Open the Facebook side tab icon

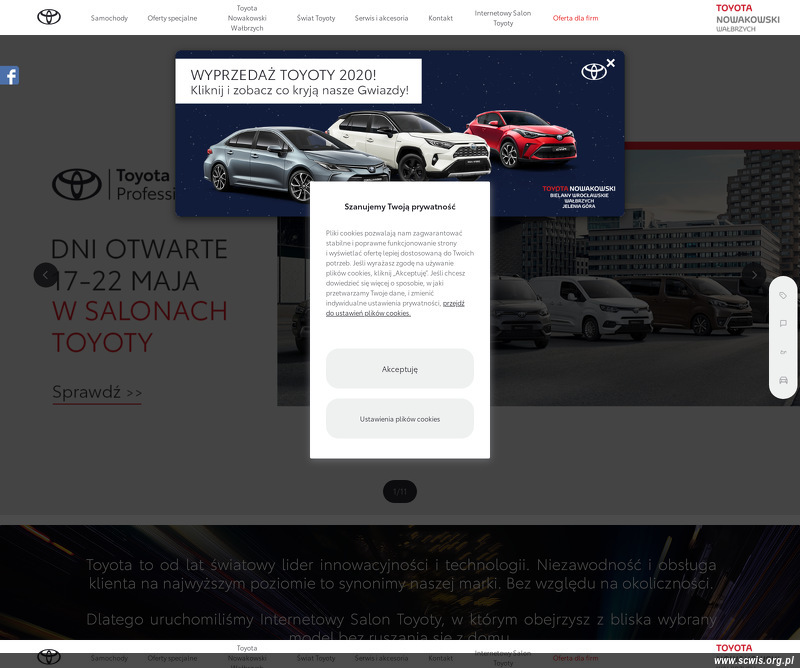point(9,76)
